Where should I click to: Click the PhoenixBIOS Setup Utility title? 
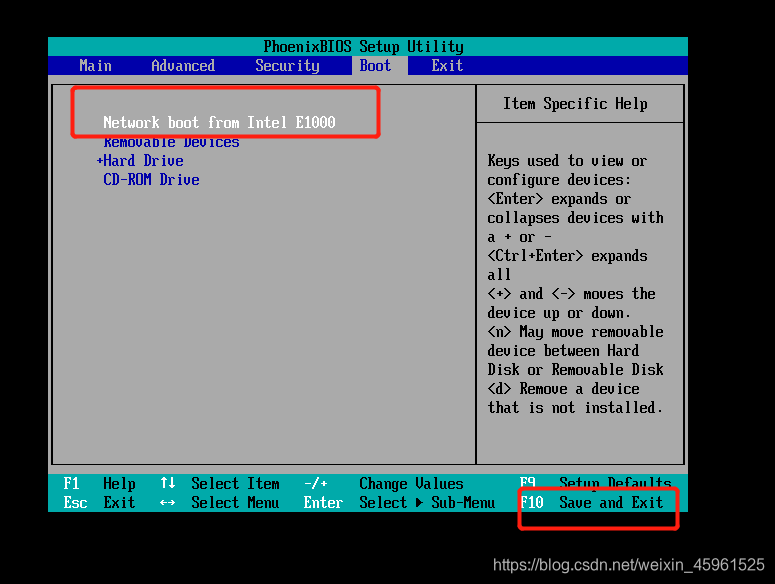(364, 46)
